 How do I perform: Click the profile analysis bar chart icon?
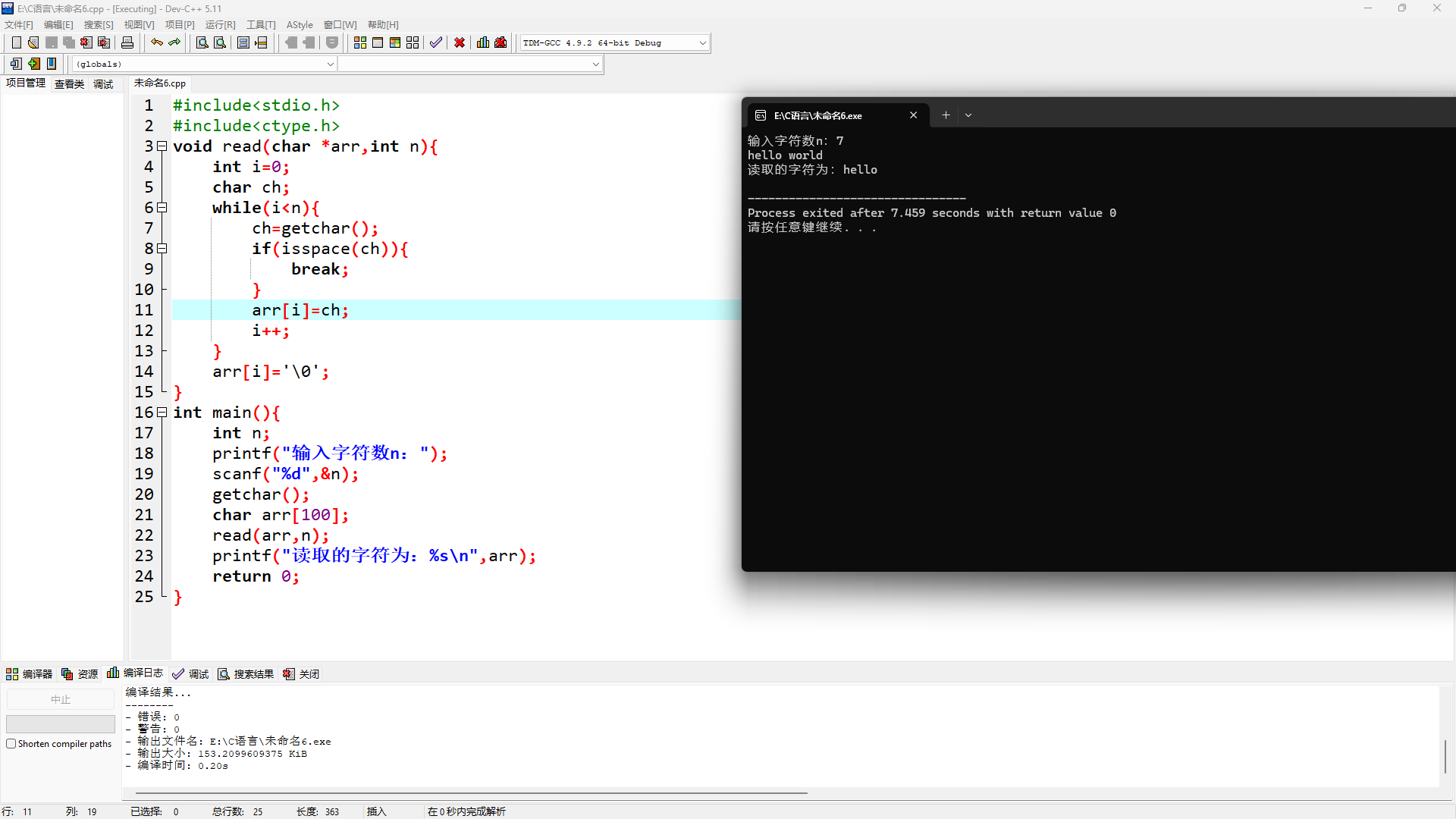[483, 42]
